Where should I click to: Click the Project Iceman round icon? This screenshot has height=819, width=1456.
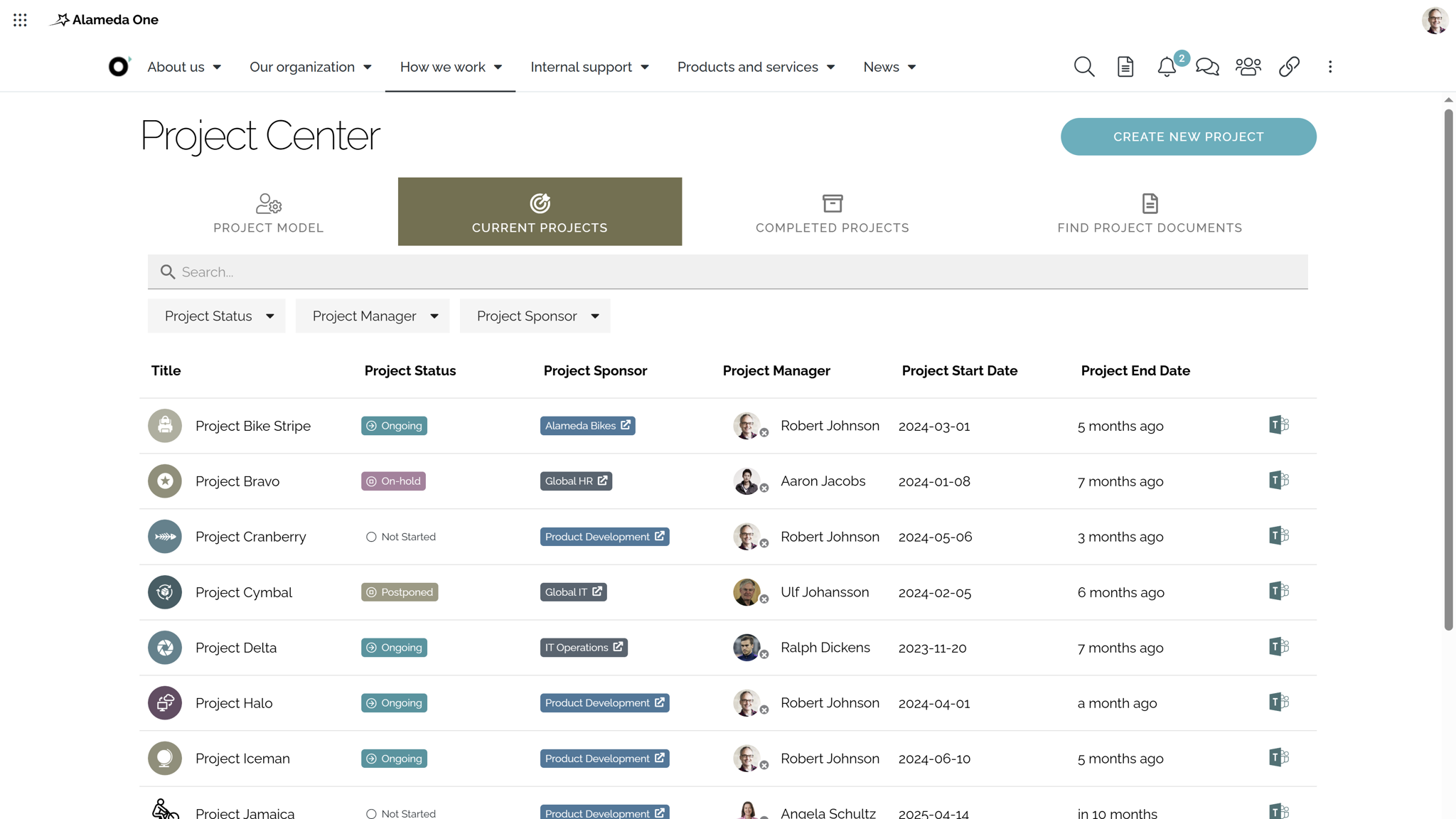click(165, 759)
